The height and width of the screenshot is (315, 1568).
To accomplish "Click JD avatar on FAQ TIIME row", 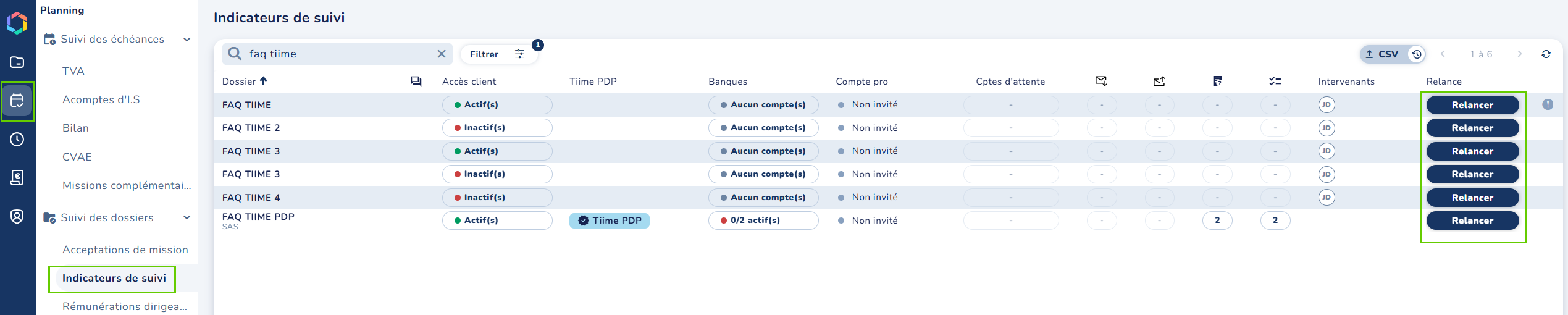I will click(x=1327, y=104).
